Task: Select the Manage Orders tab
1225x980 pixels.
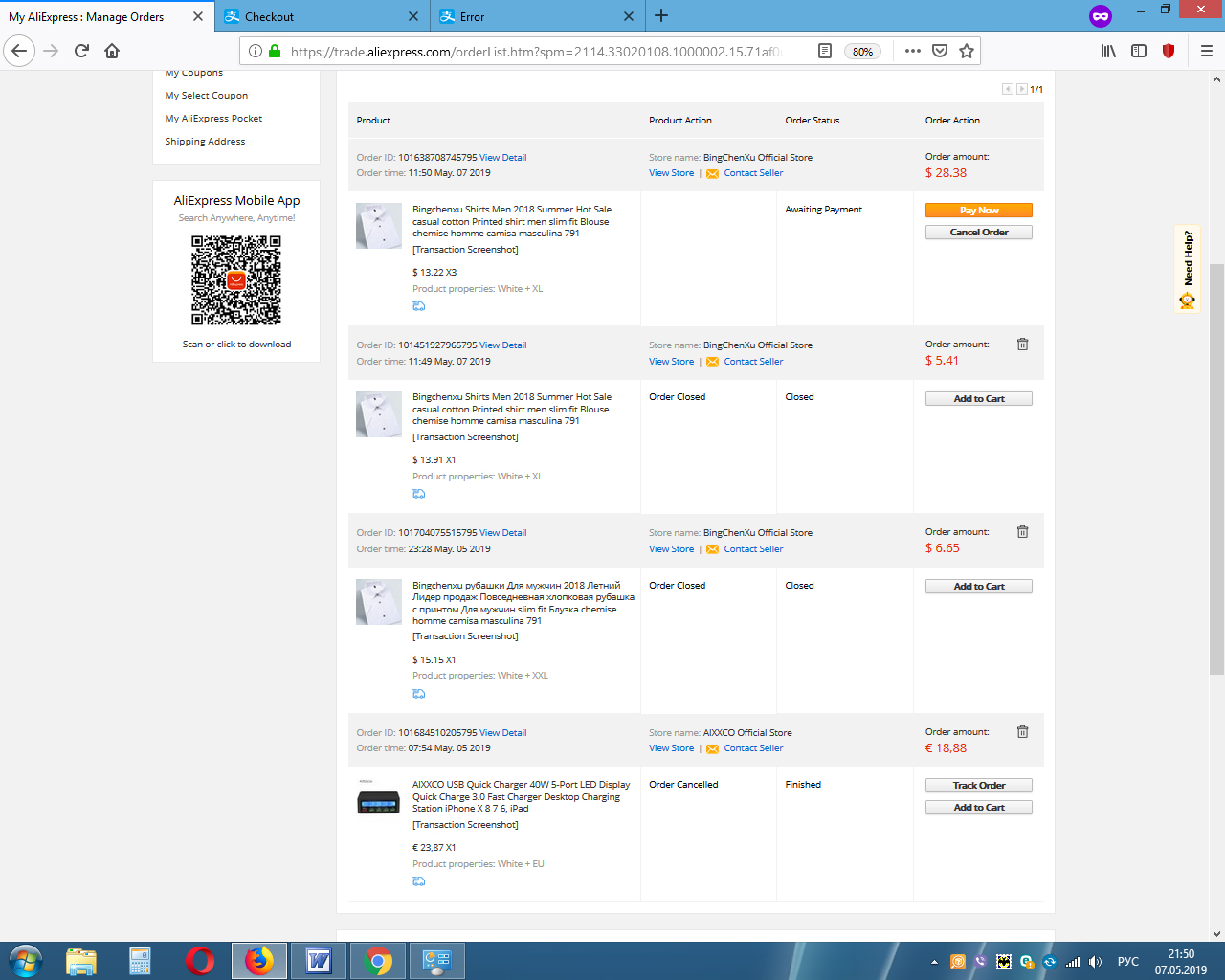Action: [x=105, y=16]
